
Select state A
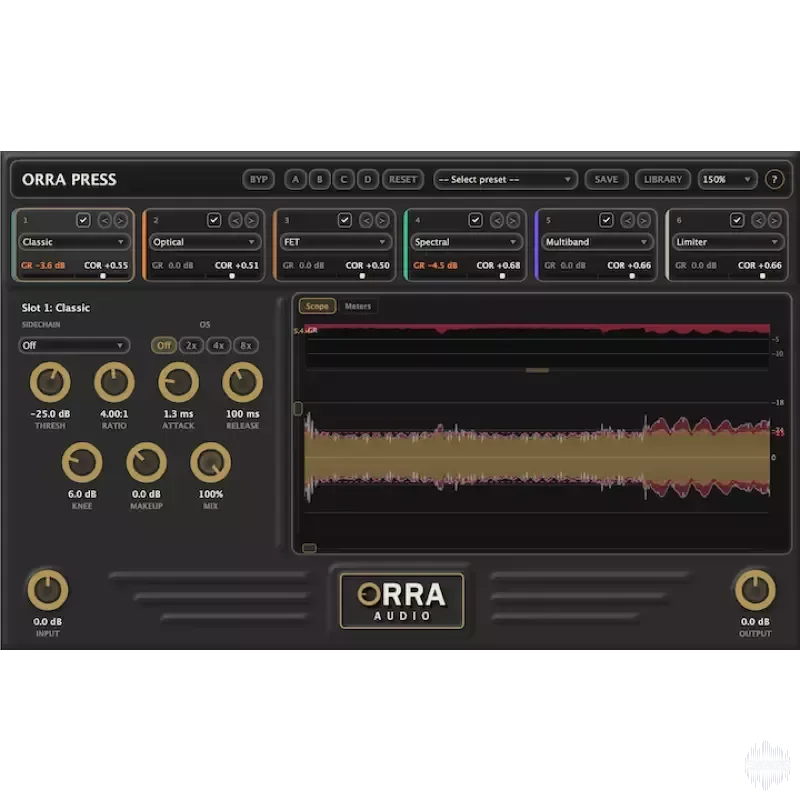click(295, 180)
